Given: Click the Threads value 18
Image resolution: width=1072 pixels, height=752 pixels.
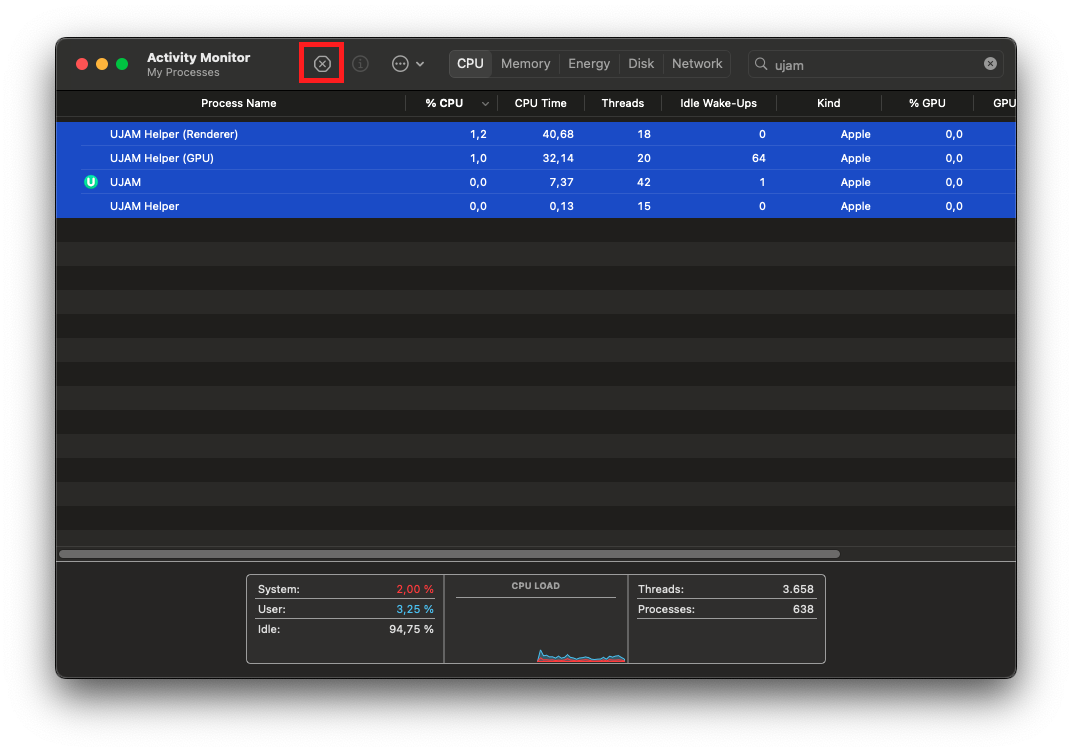Looking at the screenshot, I should 643,134.
